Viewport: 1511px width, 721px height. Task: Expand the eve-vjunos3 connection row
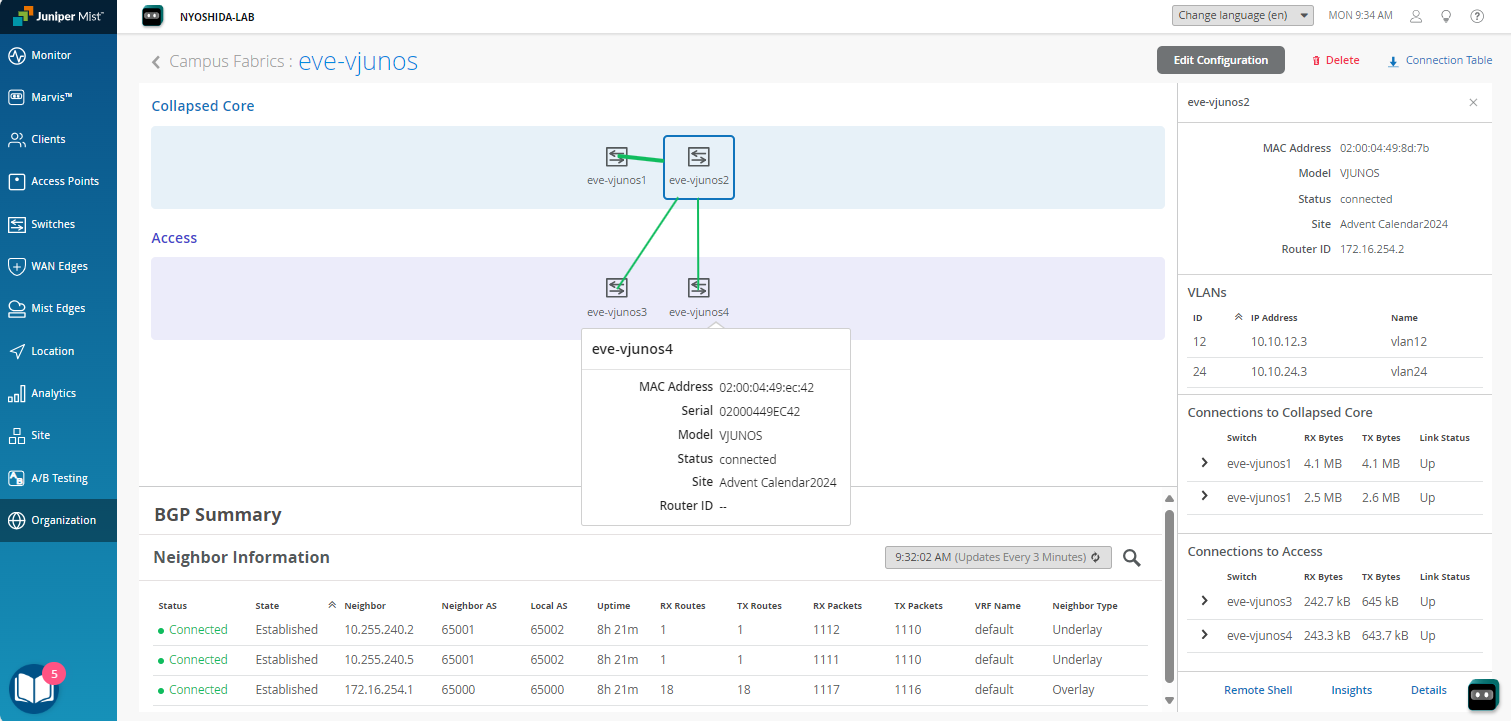tap(1204, 601)
